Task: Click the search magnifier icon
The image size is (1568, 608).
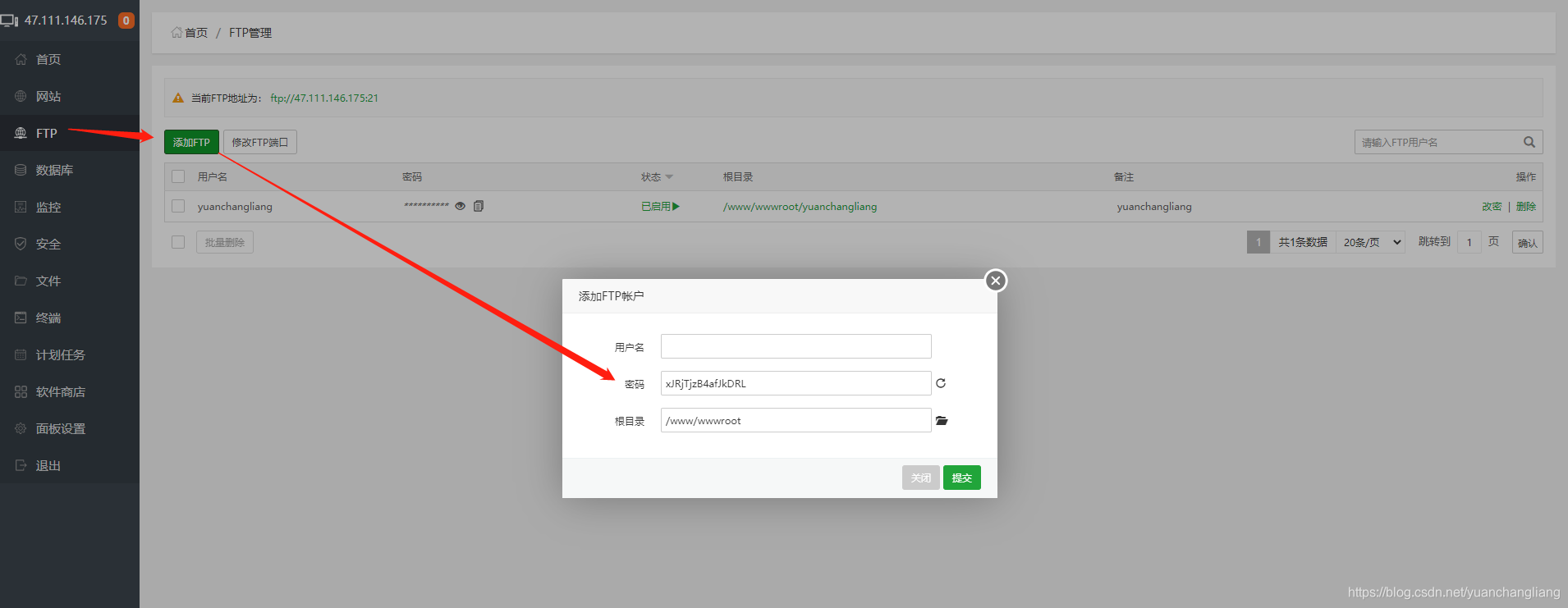Action: [1529, 142]
